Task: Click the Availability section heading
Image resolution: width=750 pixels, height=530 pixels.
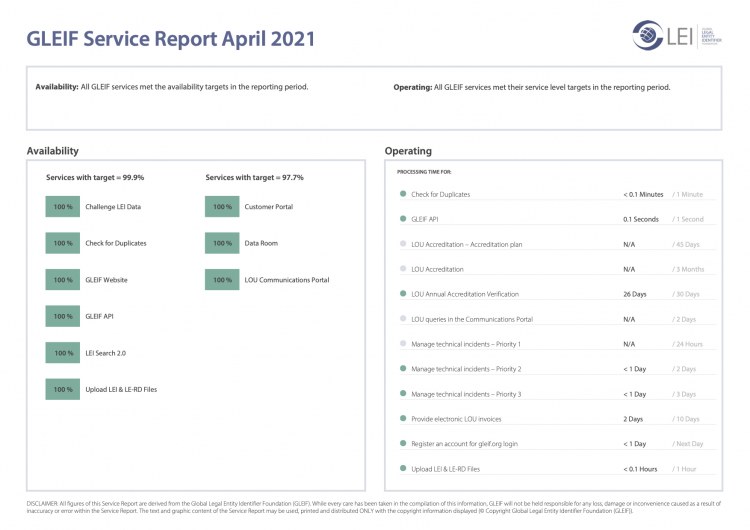Action: 52,151
